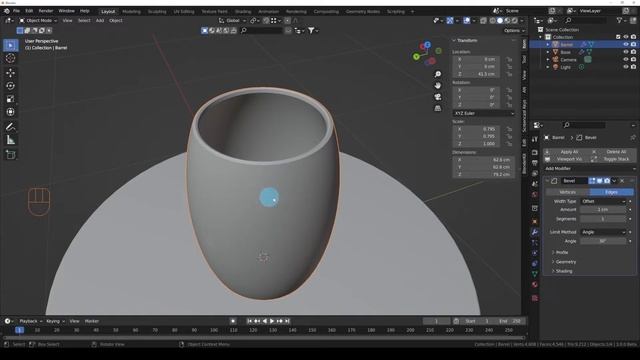
Task: Open the viewport Add menu
Action: click(x=100, y=20)
